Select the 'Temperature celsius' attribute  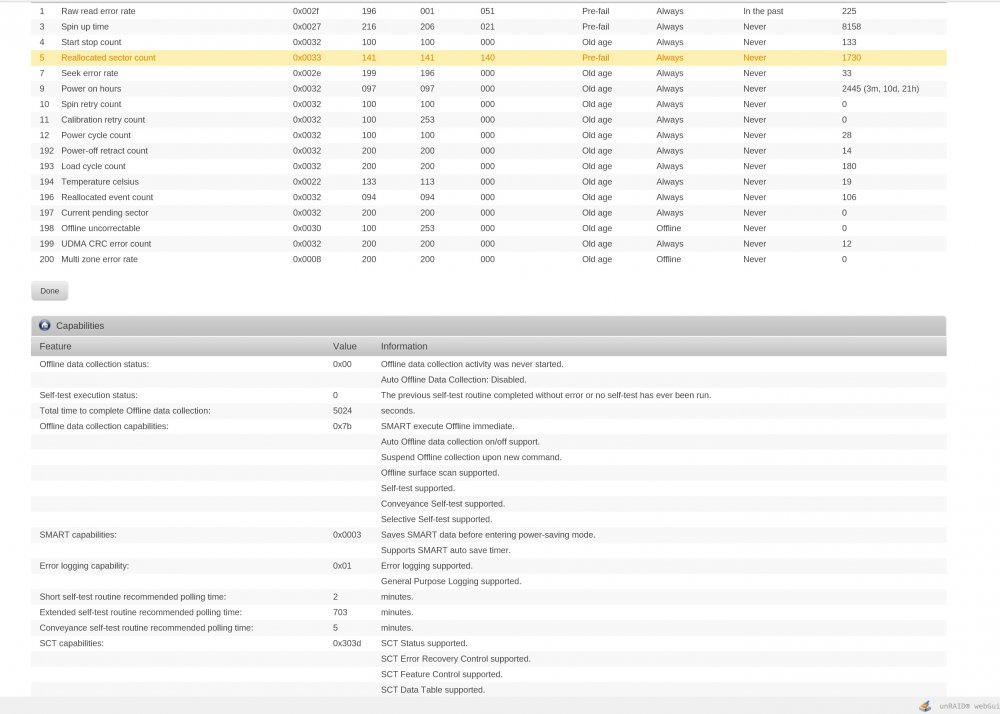tap(100, 182)
